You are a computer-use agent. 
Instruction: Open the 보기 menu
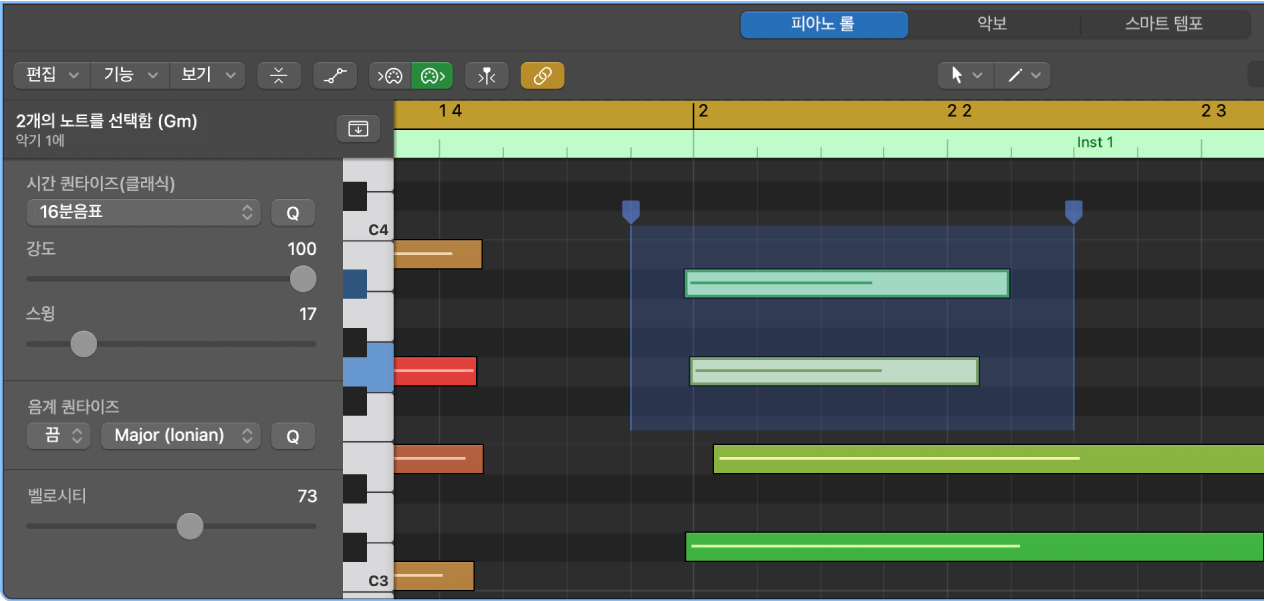207,75
